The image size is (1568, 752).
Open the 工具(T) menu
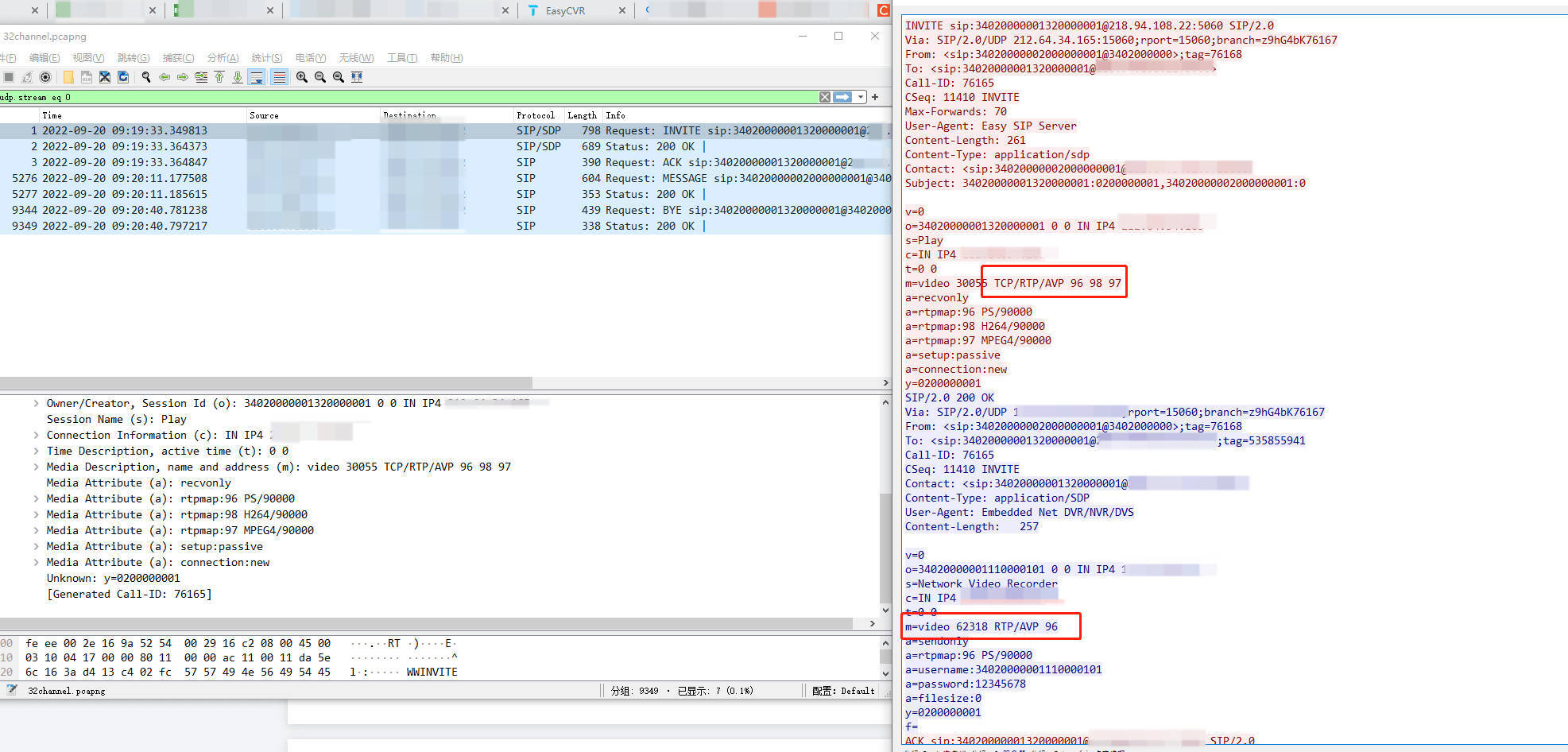pyautogui.click(x=402, y=58)
